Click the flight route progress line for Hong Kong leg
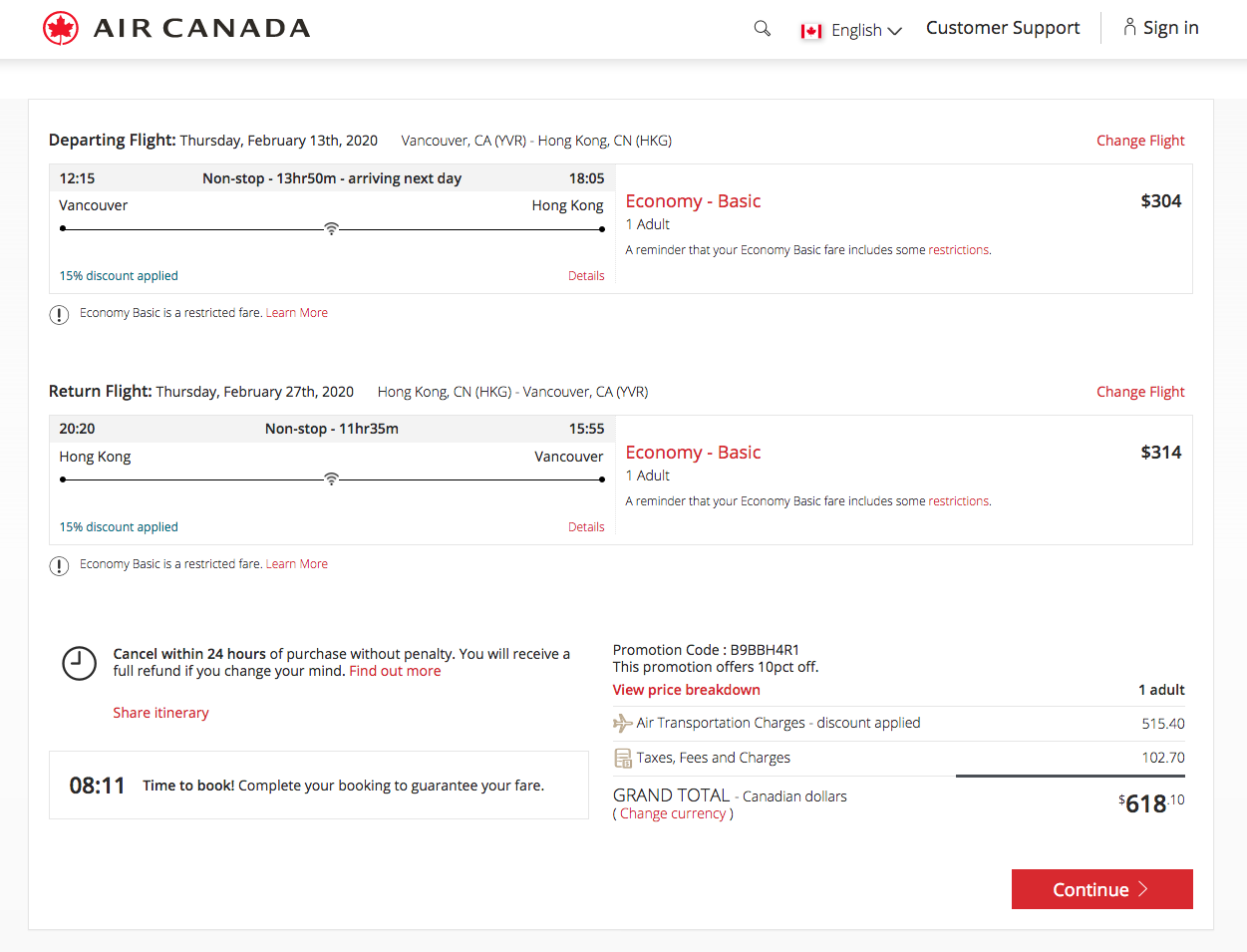 (x=331, y=478)
